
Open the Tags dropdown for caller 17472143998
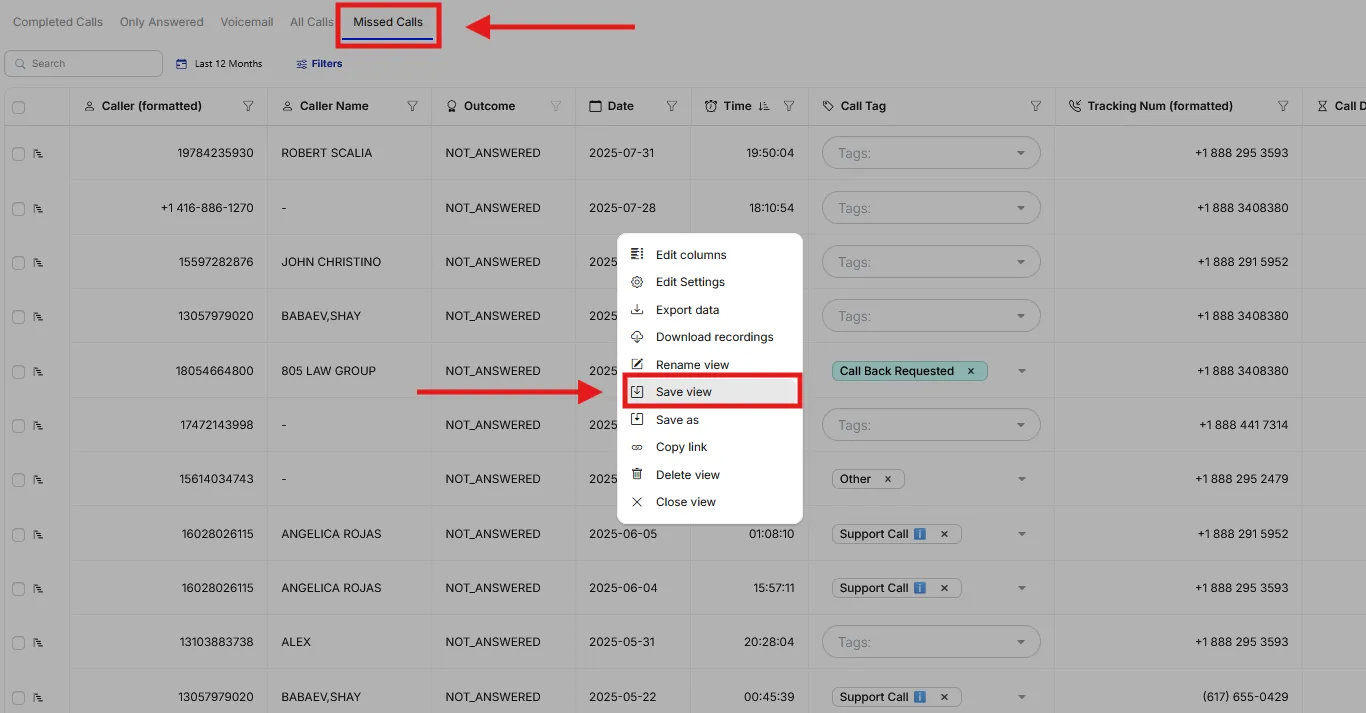931,425
